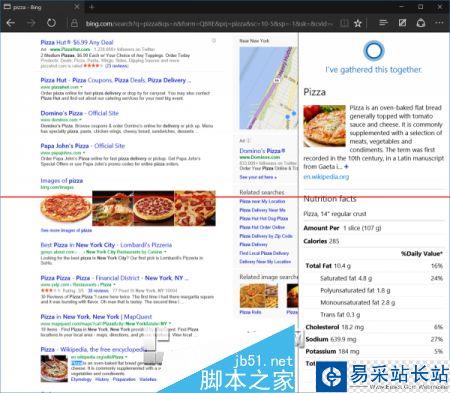
Task: Open Pizza in New York MapQuest result
Action: click(x=96, y=316)
